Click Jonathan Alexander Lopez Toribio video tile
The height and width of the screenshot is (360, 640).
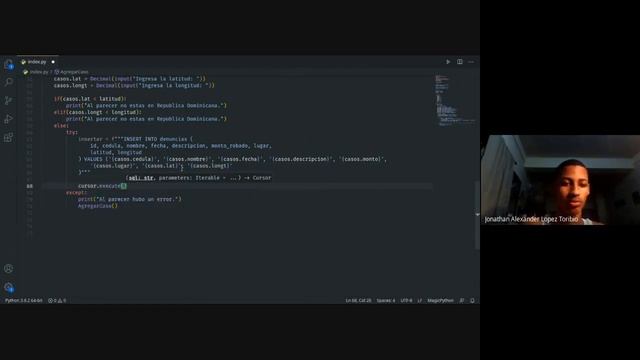click(560, 180)
